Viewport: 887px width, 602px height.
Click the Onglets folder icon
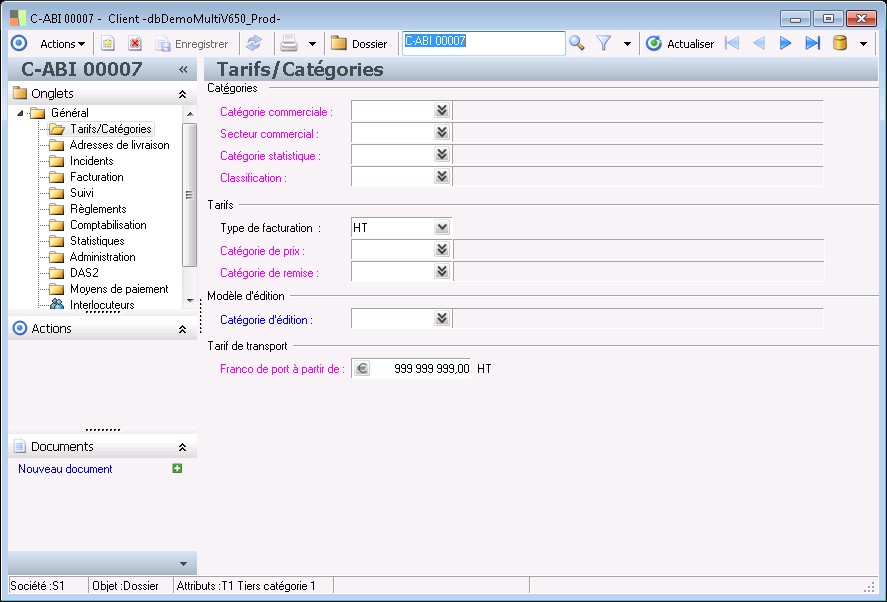(x=20, y=93)
